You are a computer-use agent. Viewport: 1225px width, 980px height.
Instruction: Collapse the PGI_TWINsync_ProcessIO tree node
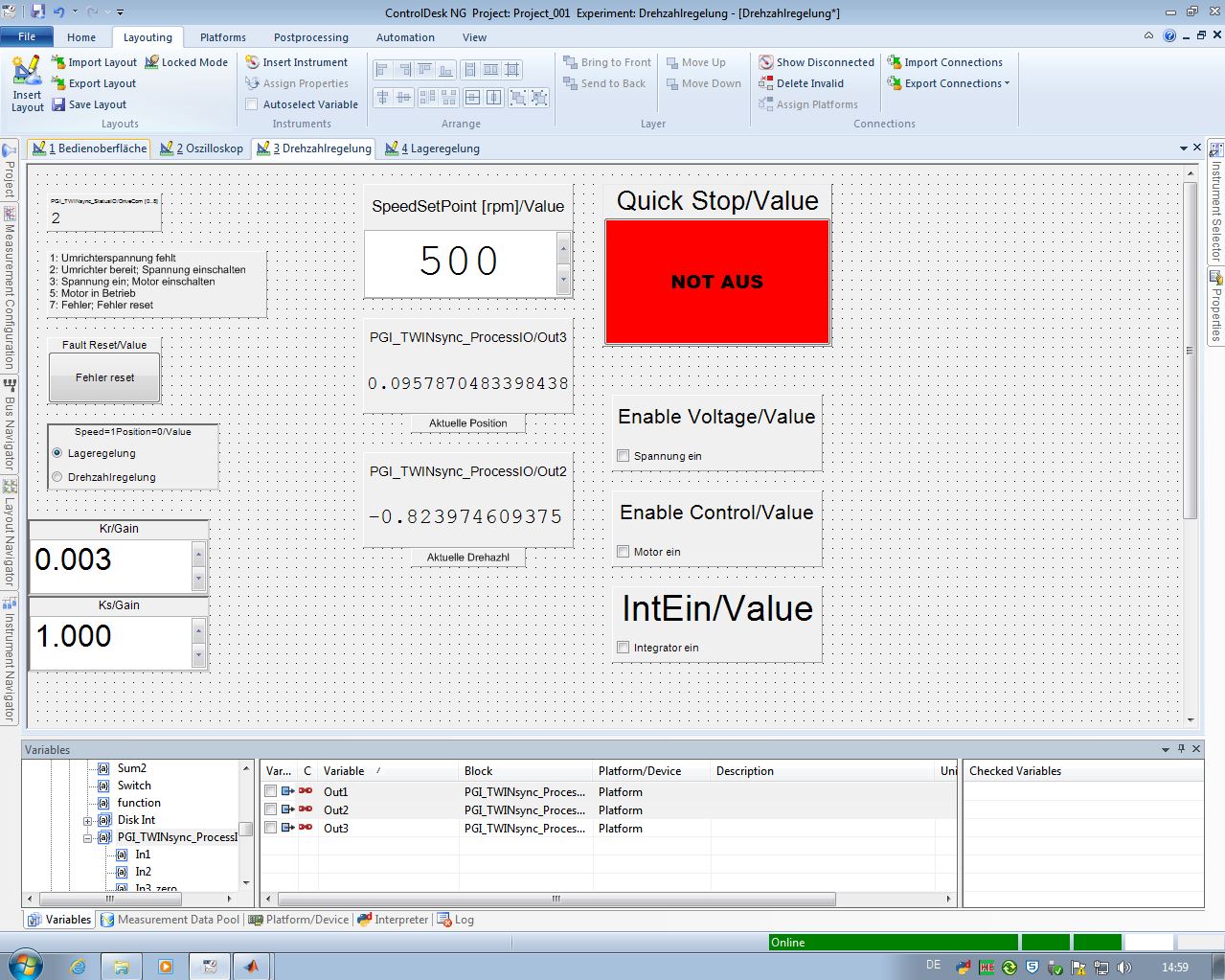[x=87, y=837]
